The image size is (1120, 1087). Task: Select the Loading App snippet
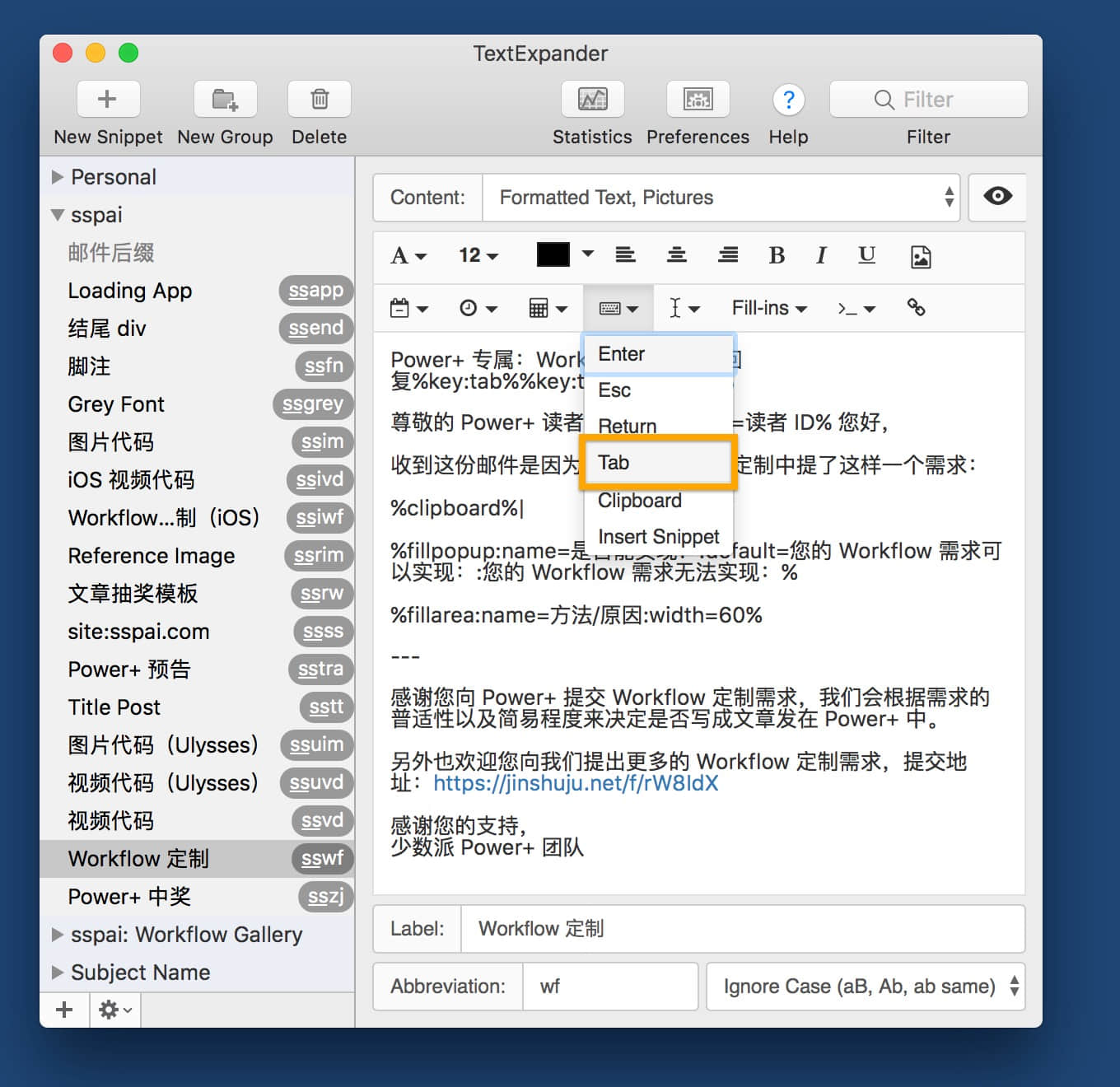130,291
